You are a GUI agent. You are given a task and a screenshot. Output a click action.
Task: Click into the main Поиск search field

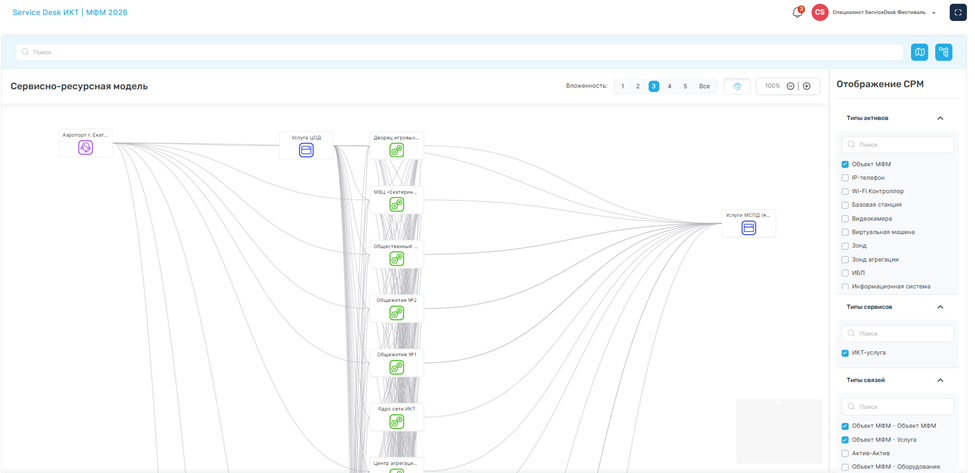click(460, 52)
